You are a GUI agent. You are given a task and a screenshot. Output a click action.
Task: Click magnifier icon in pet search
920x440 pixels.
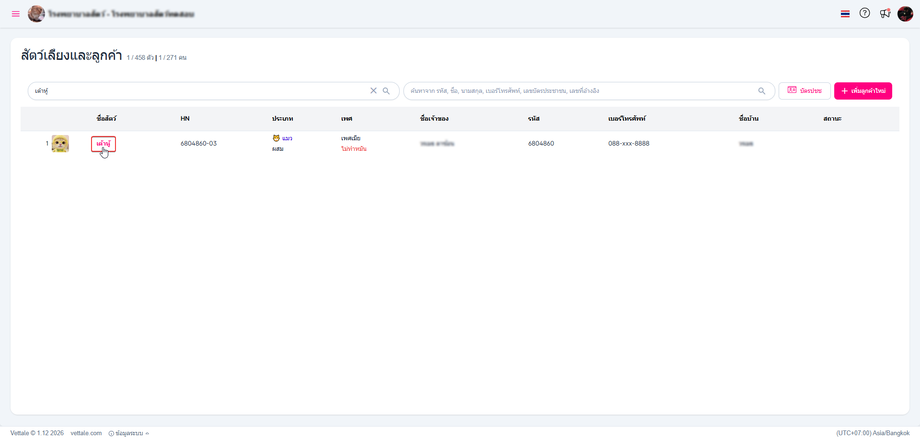pos(387,91)
